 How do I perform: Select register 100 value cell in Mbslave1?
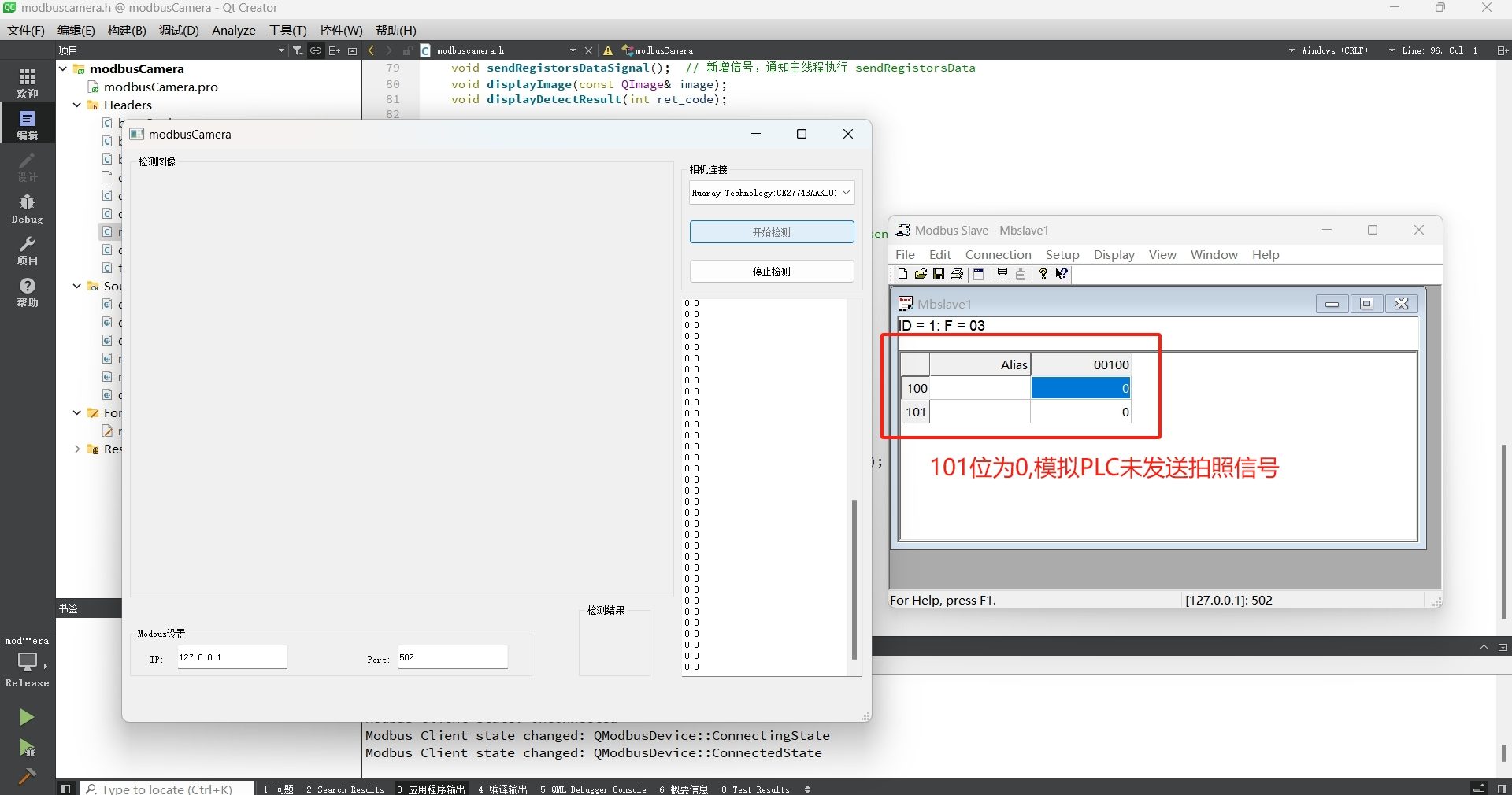(x=1080, y=388)
